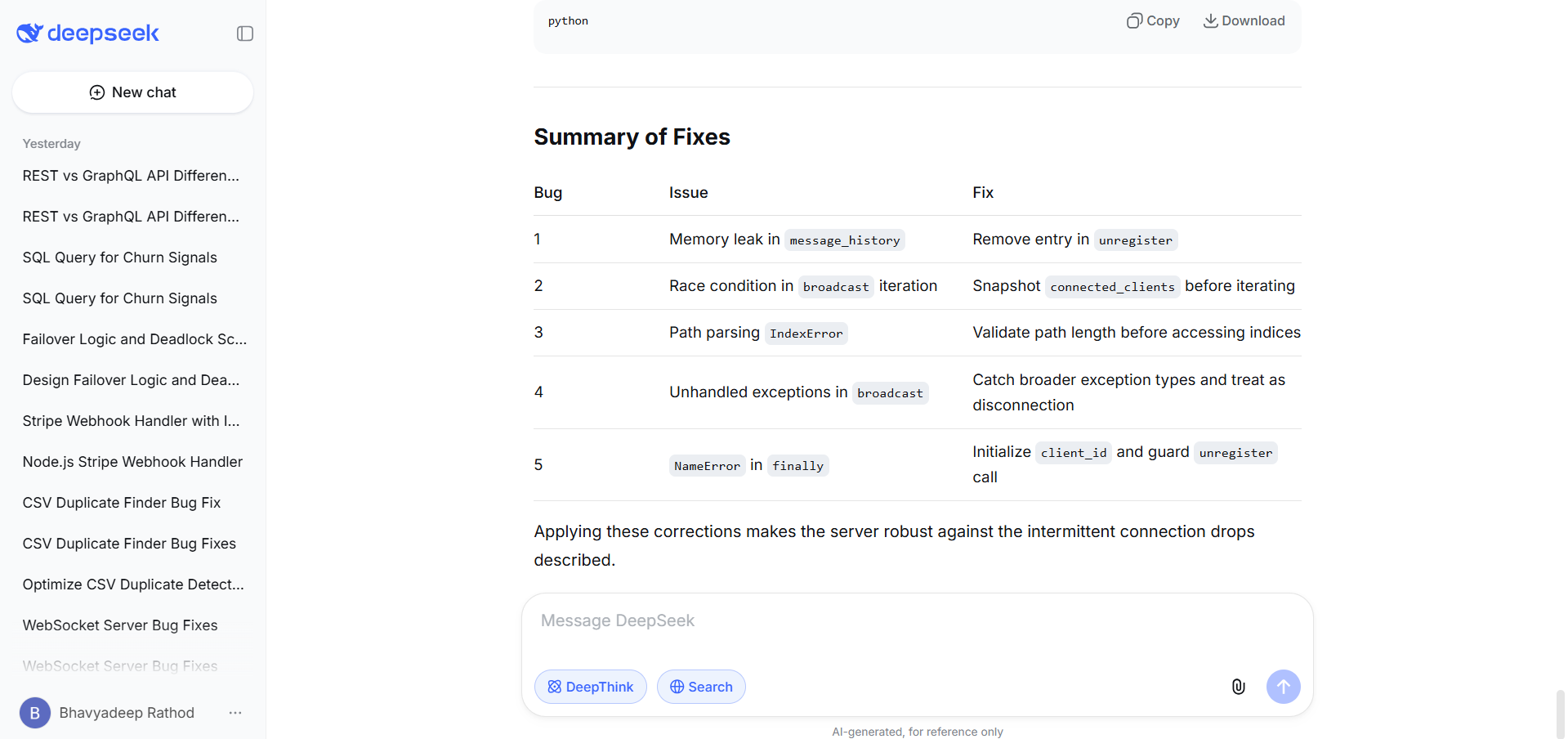Viewport: 1568px width, 739px height.
Task: Enable DeepThink mode
Action: tap(590, 687)
